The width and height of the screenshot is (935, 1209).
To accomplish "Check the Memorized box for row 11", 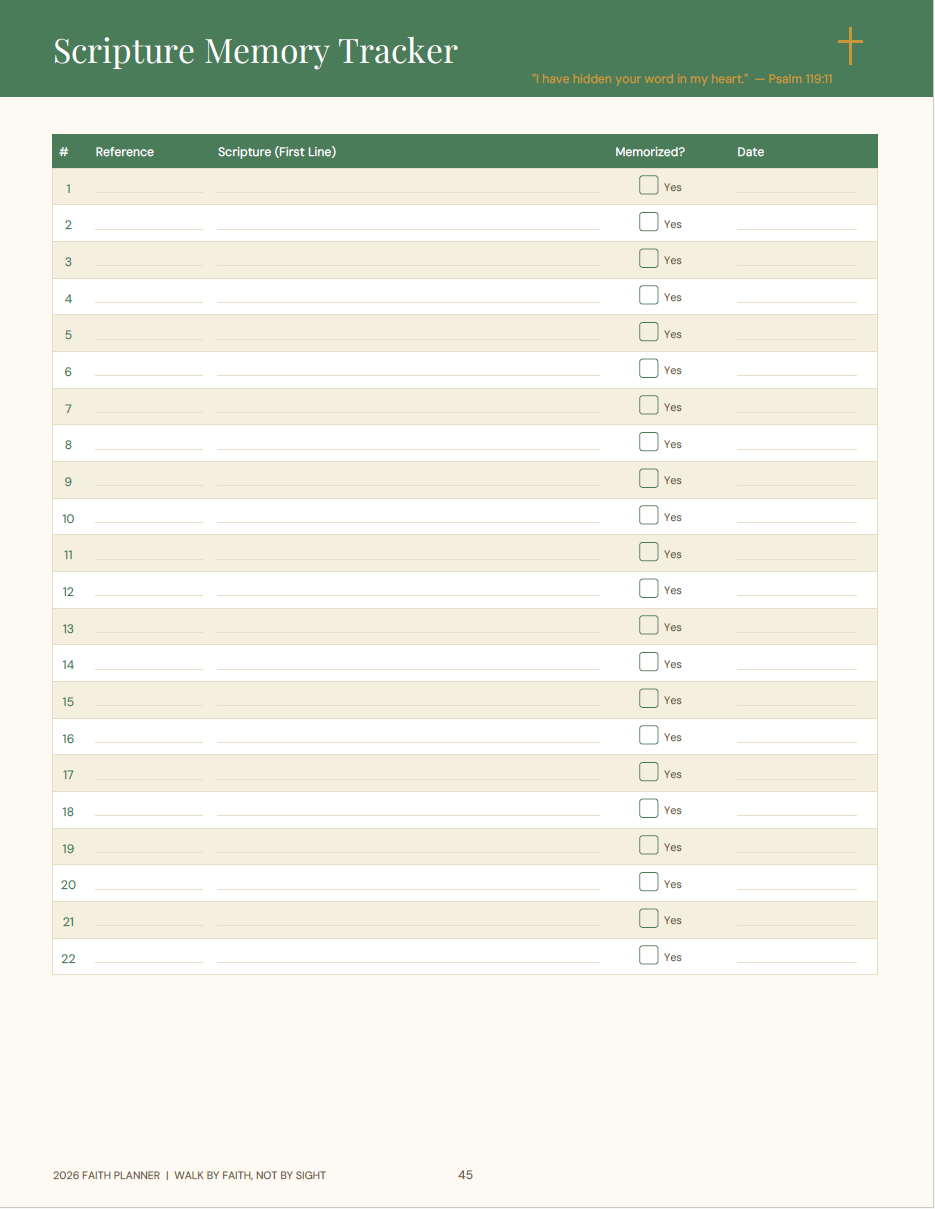I will [x=649, y=552].
